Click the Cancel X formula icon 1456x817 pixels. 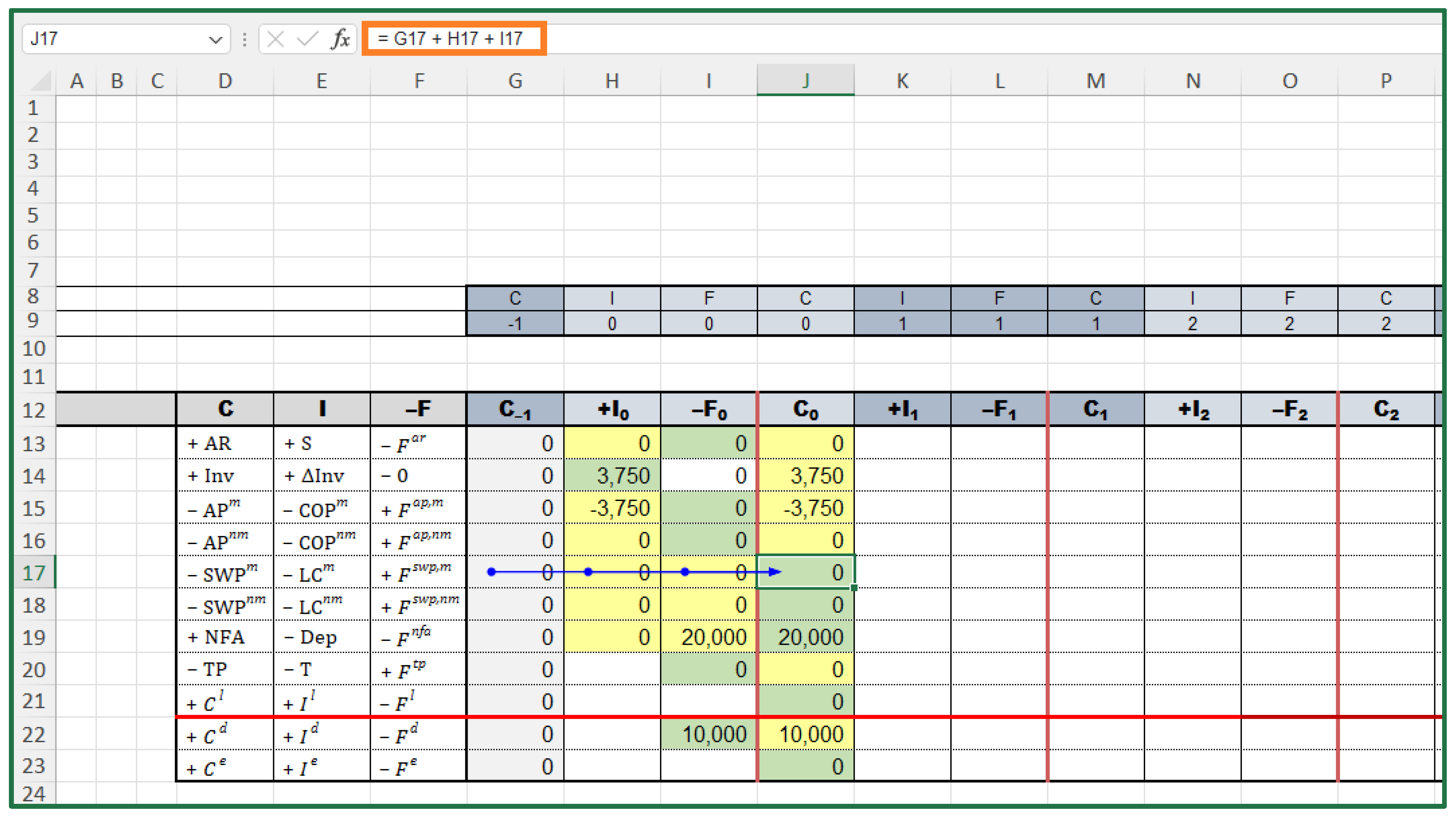click(275, 39)
